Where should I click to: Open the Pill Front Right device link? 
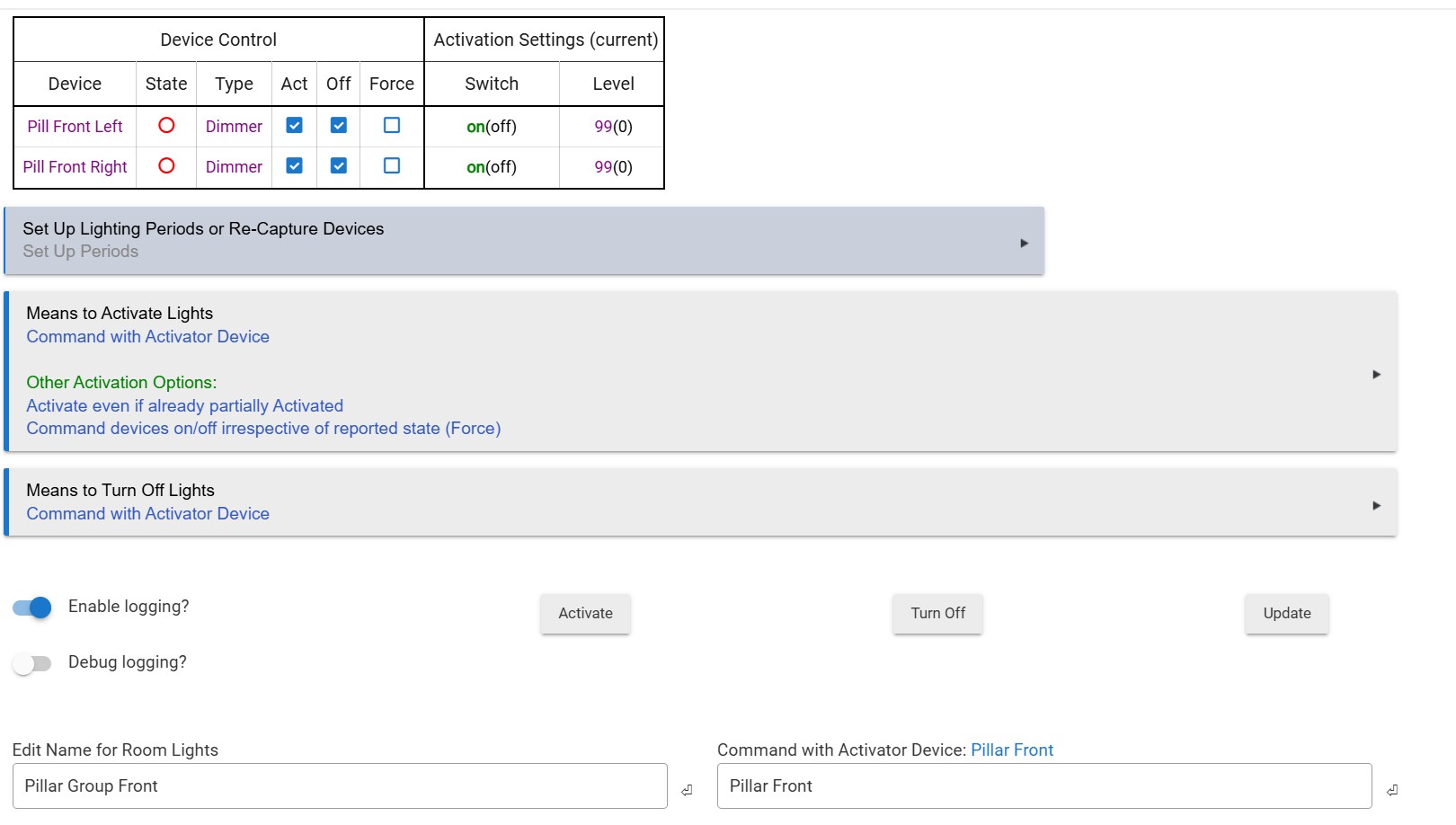[75, 167]
